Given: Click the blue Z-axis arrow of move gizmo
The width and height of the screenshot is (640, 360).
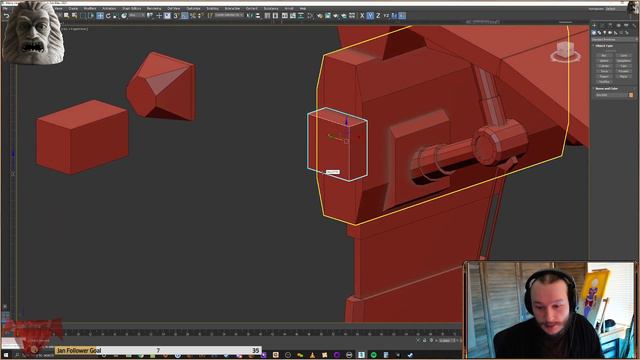Looking at the screenshot, I should (x=347, y=121).
